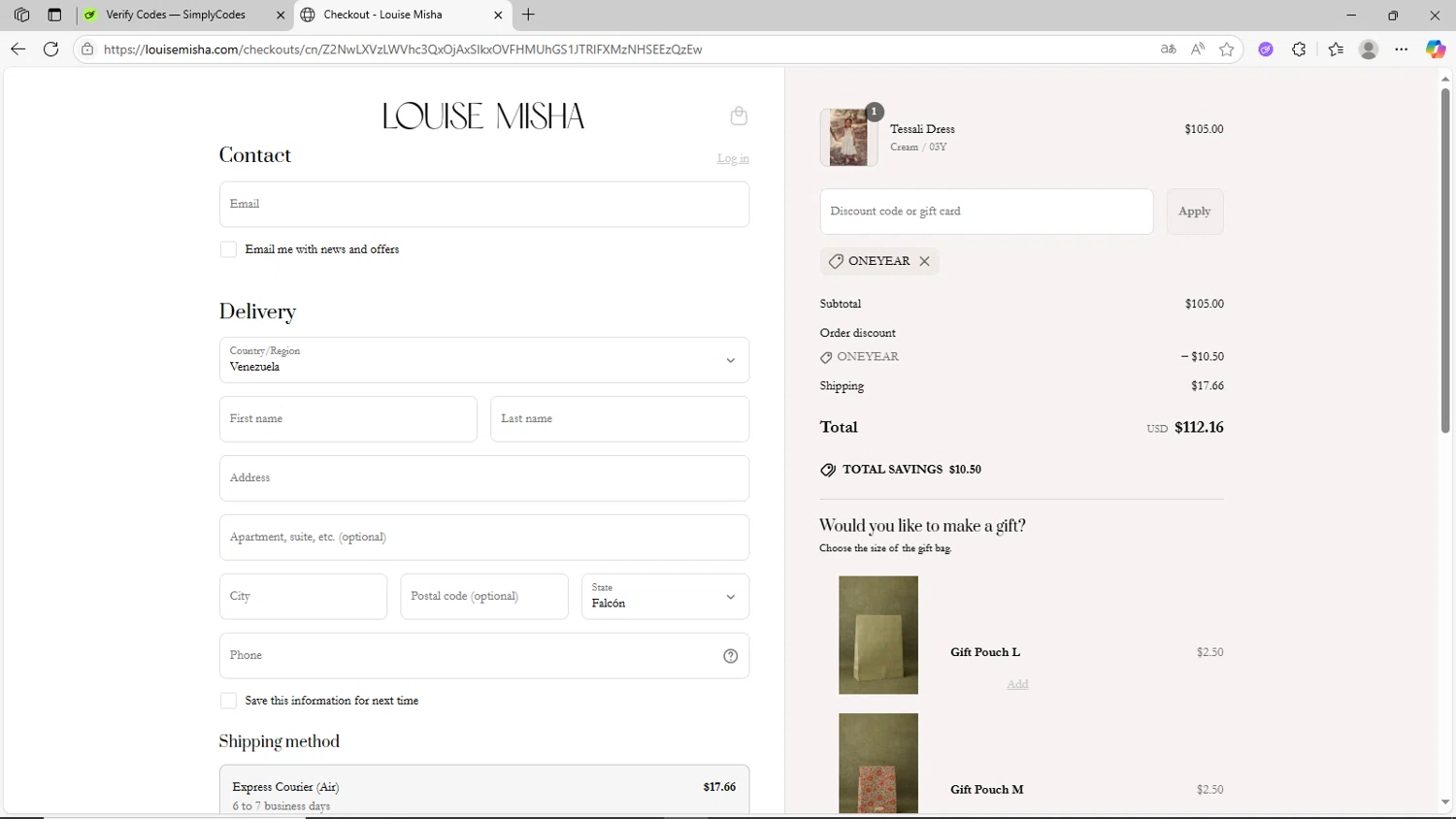1456x819 pixels.
Task: Open tab actions menu icon
Action: point(54,15)
